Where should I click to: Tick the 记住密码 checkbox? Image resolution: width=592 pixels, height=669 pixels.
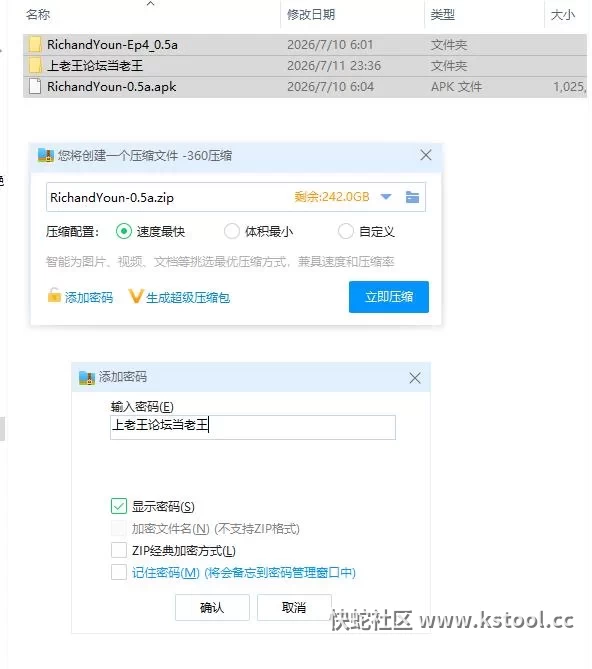119,572
